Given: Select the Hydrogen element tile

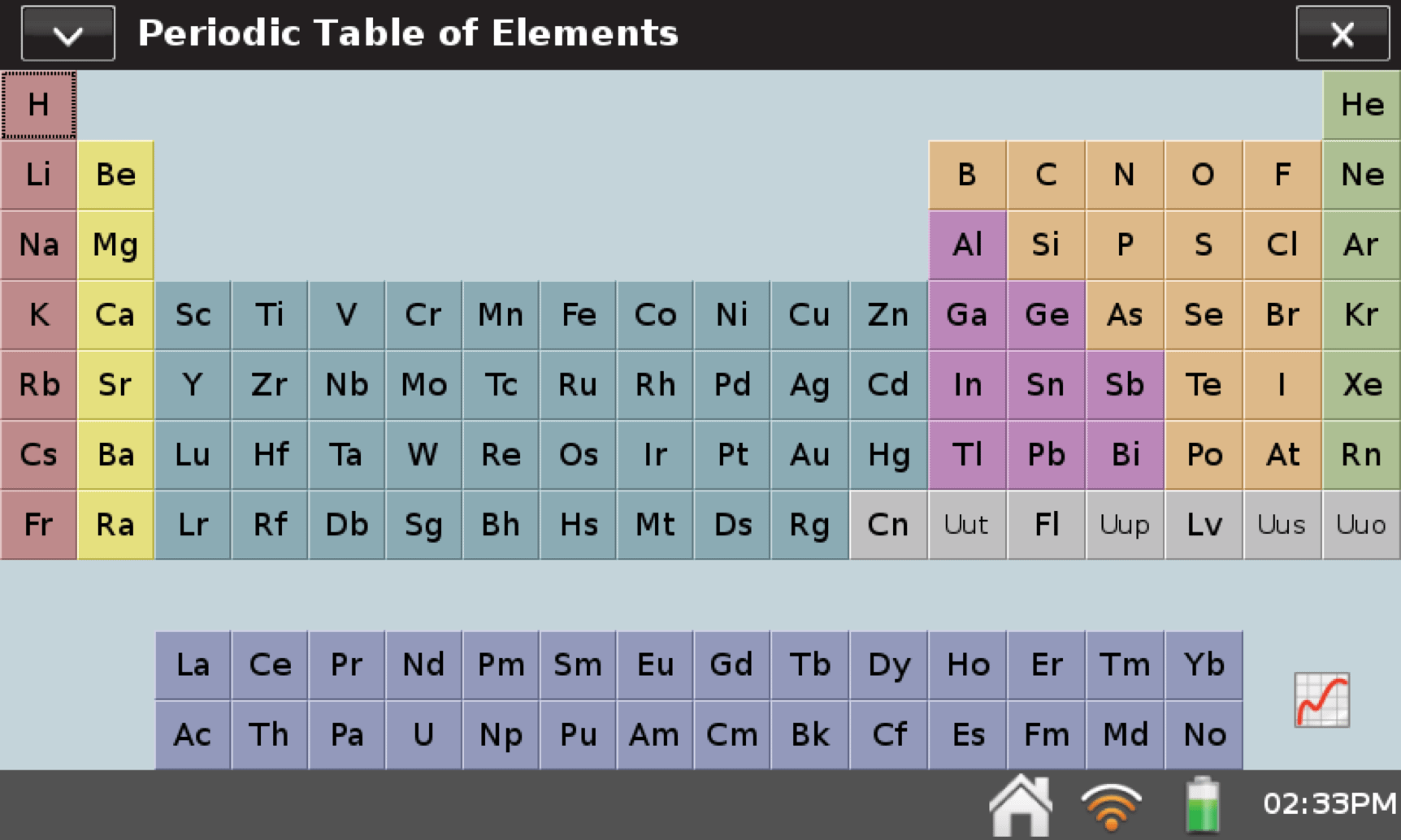Looking at the screenshot, I should click(x=37, y=104).
